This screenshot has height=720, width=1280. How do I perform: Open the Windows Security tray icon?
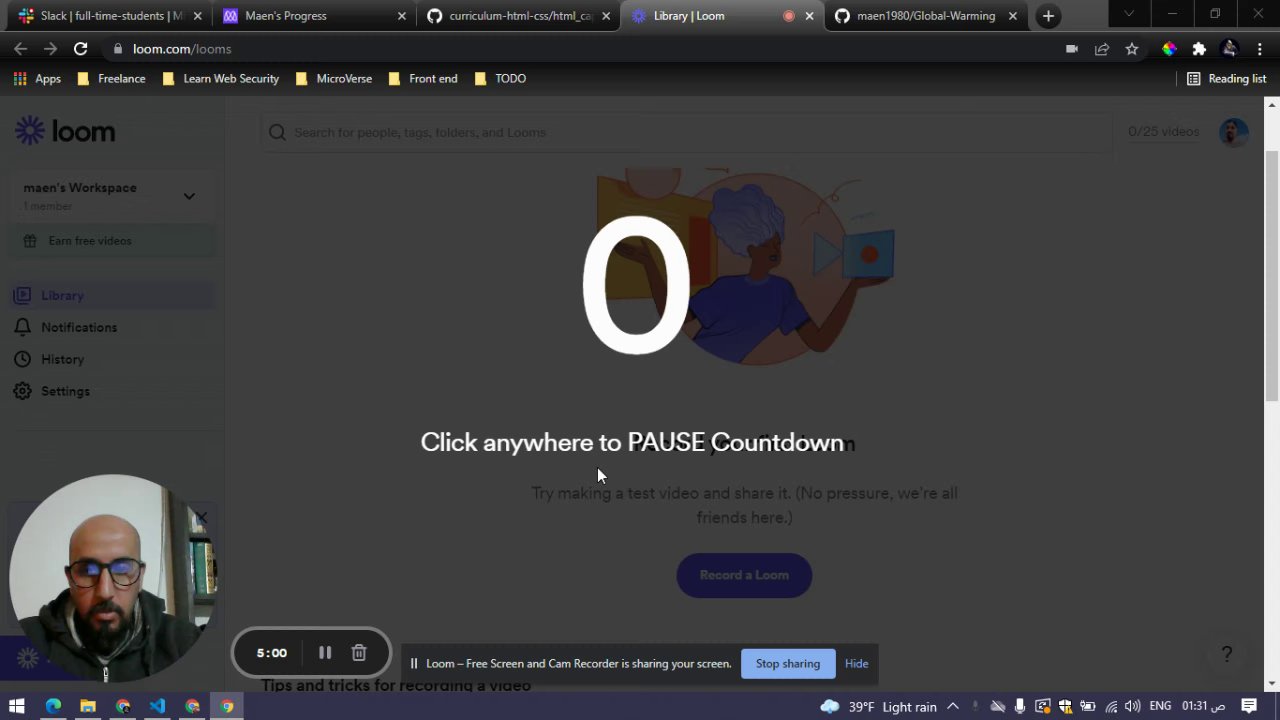pos(1065,706)
